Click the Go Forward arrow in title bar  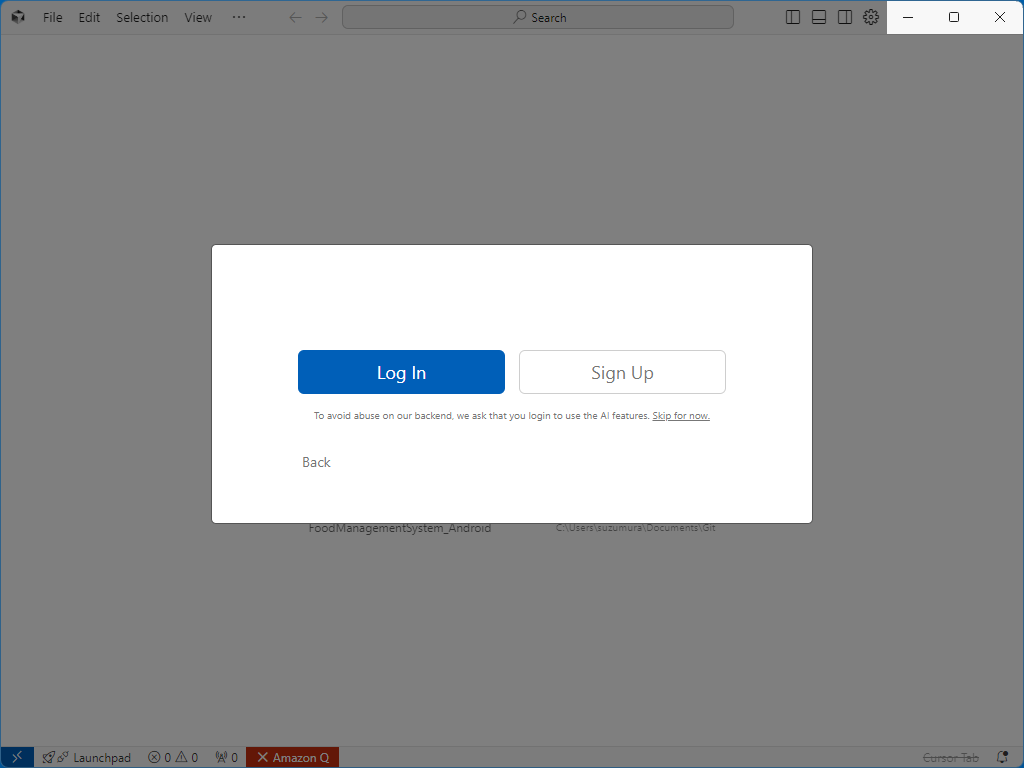[322, 17]
